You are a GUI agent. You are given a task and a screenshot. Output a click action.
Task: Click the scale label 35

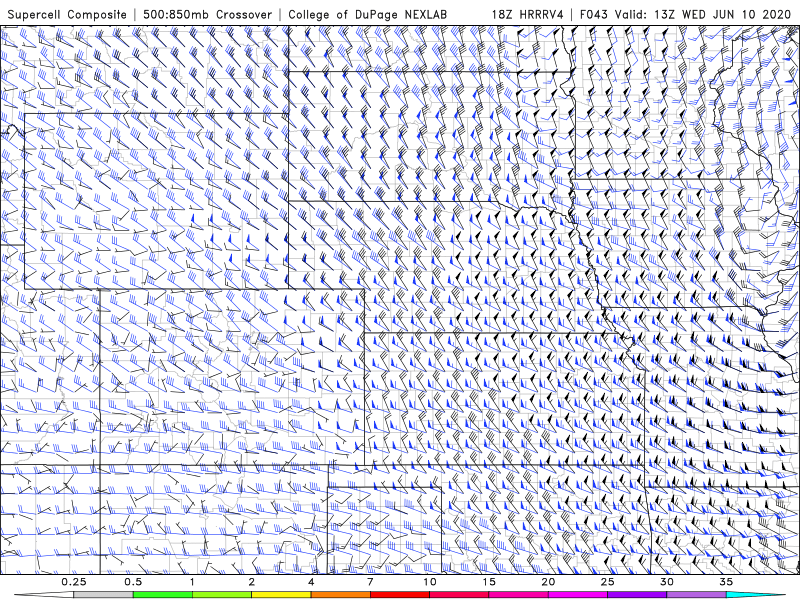727,582
